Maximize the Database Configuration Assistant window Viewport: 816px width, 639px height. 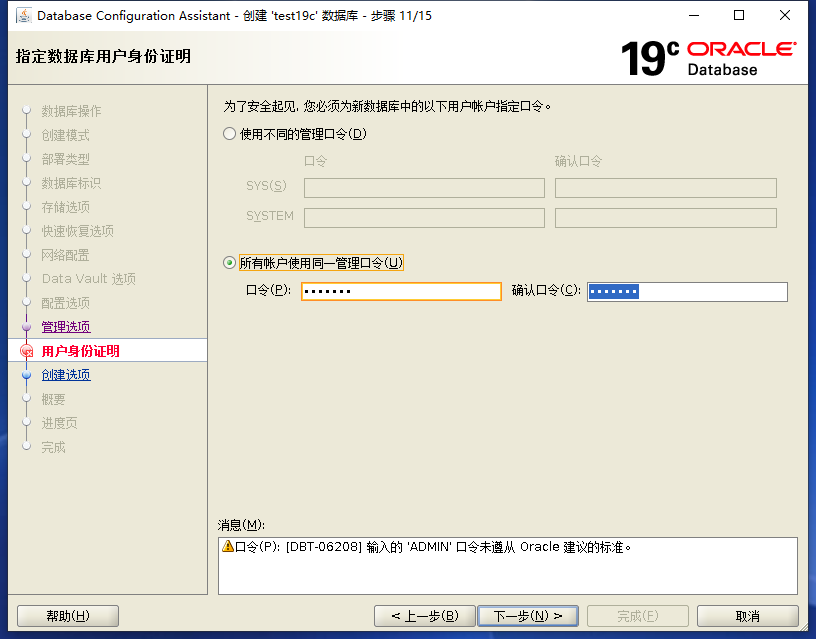pos(739,16)
